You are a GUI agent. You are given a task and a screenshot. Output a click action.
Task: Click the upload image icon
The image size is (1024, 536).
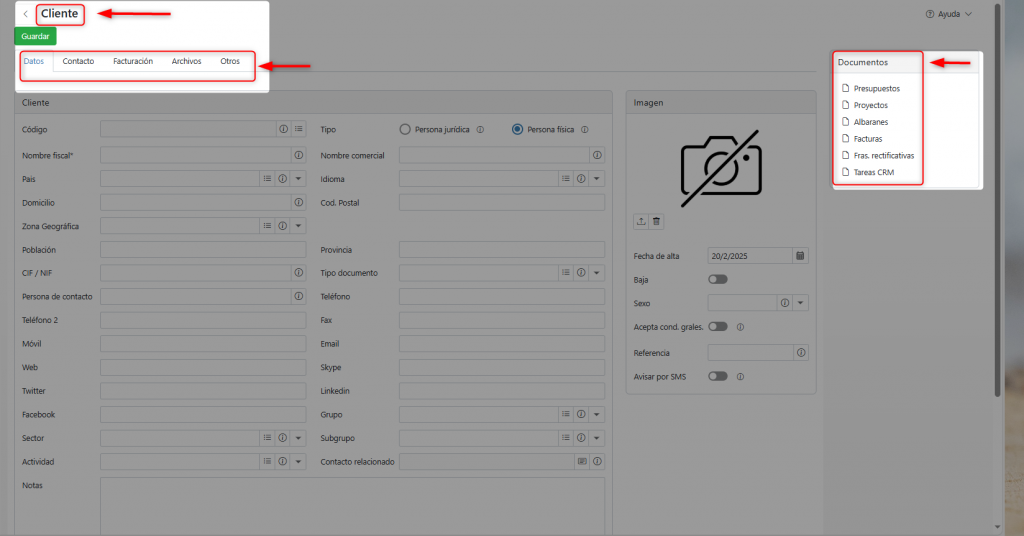pos(641,221)
